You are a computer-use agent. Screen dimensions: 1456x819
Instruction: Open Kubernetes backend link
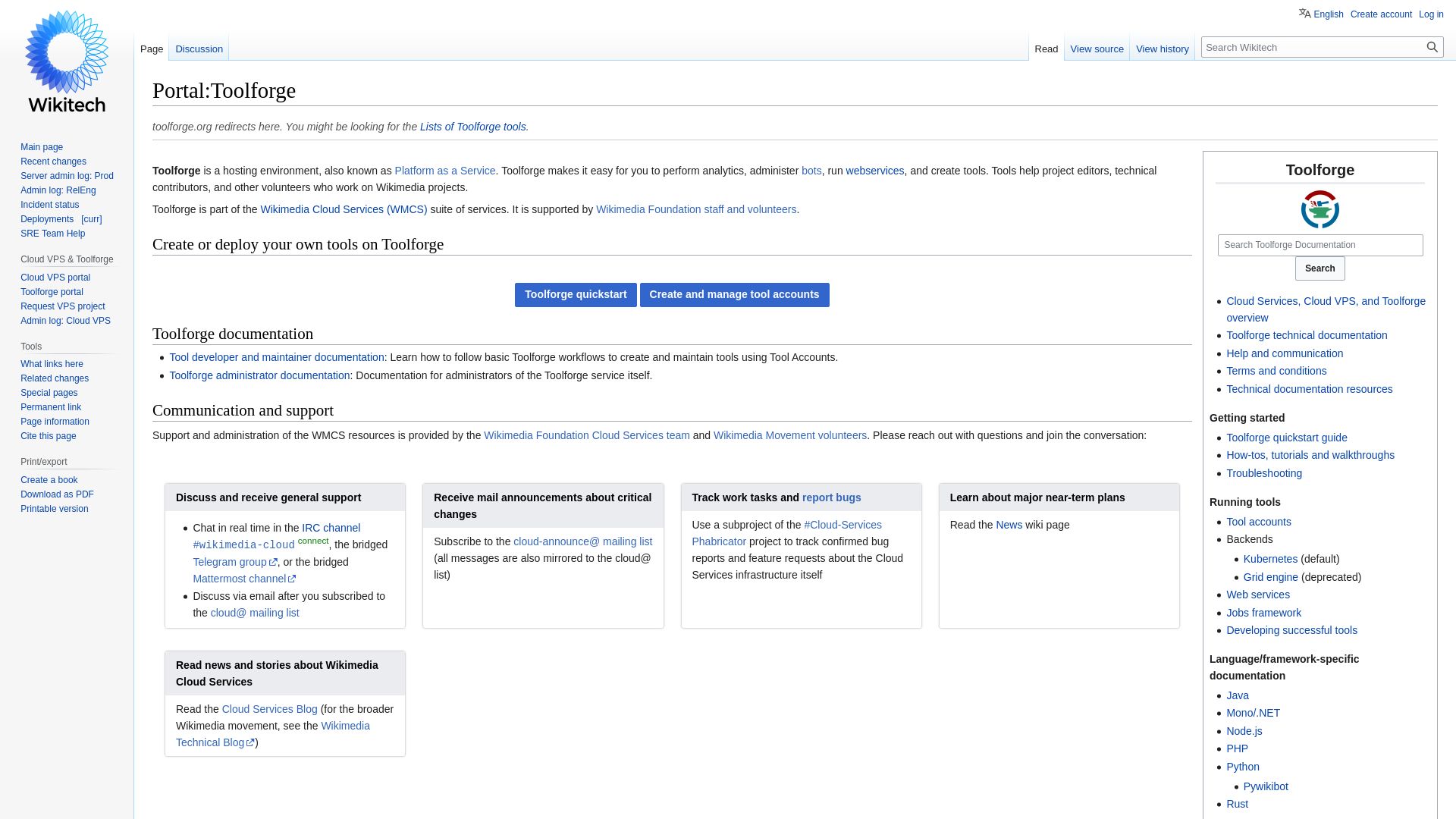click(1270, 559)
